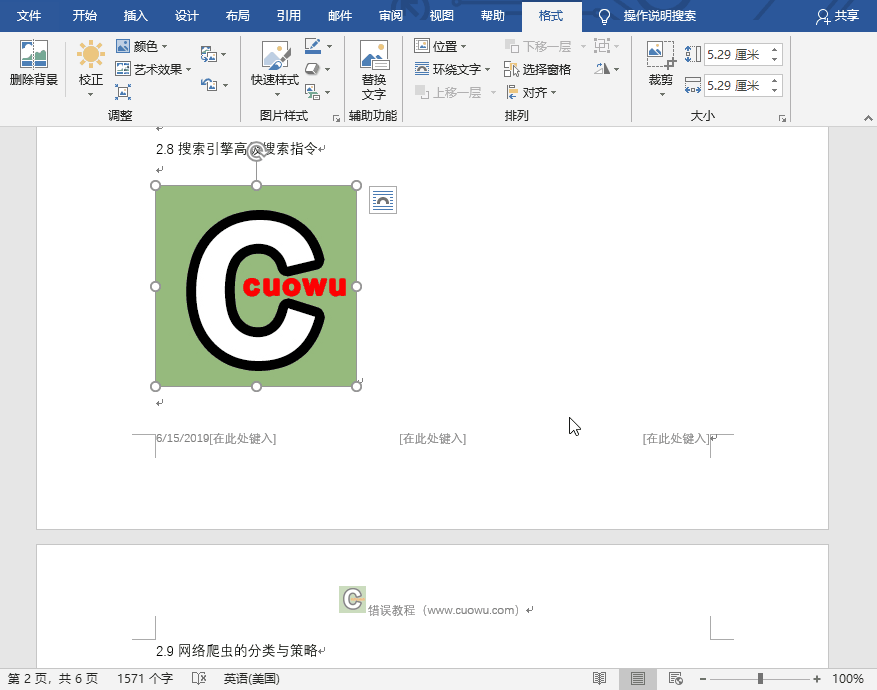Collapse the ribbon with the chevron

[867, 118]
